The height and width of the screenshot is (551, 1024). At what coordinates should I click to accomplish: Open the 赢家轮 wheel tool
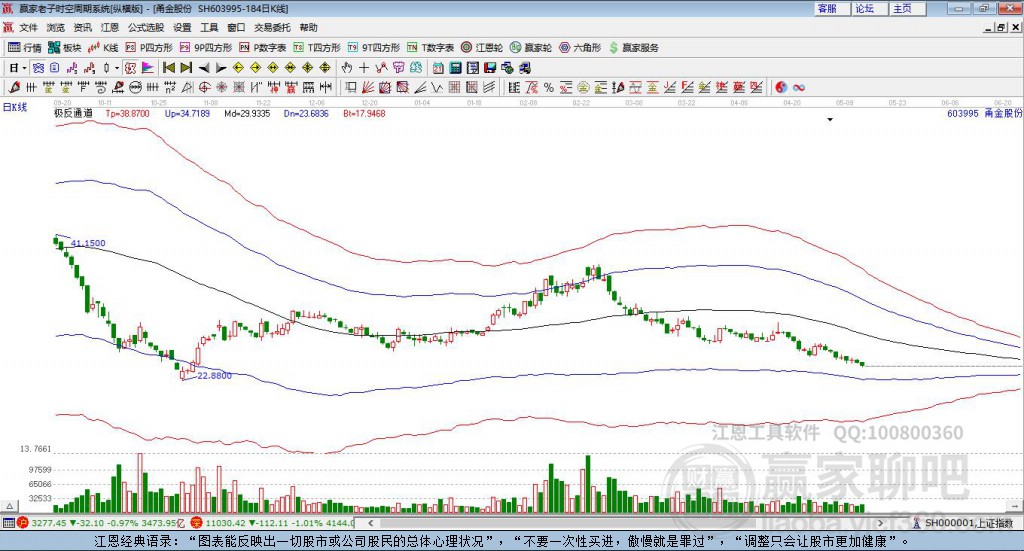531,48
